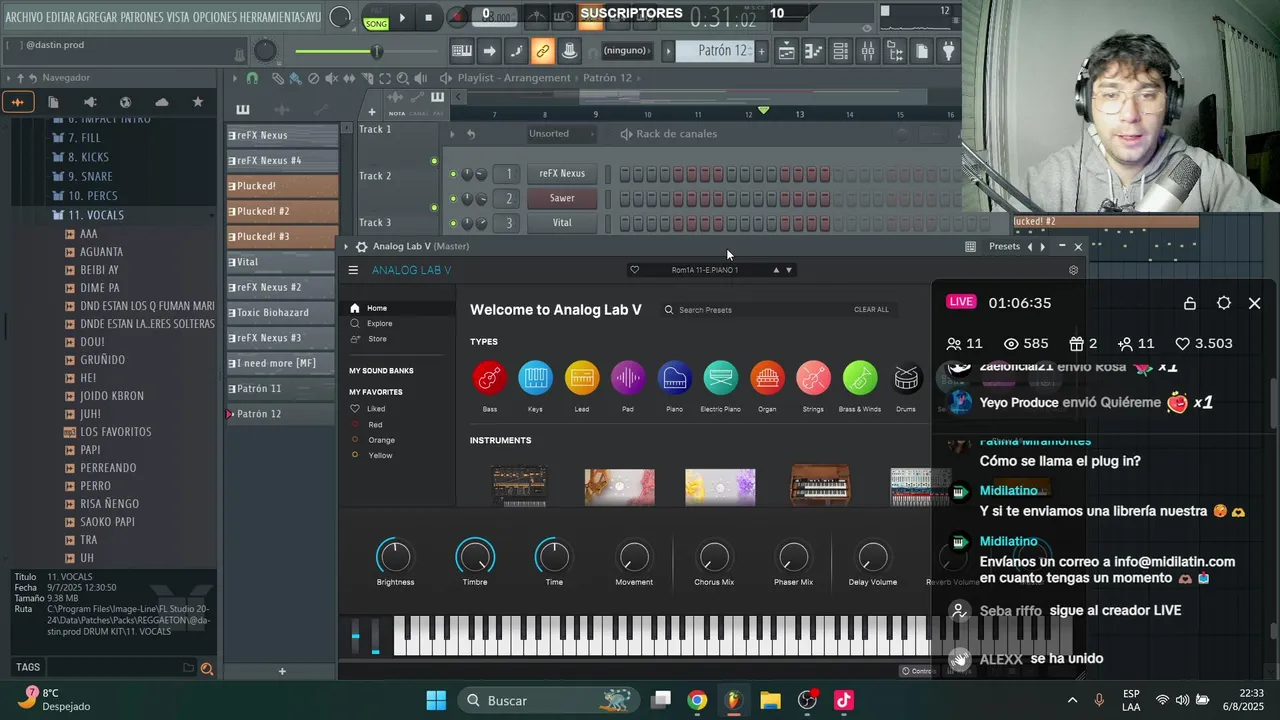Viewport: 1280px width, 720px height.
Task: Select the playlist magnet snap icon
Action: click(x=252, y=78)
